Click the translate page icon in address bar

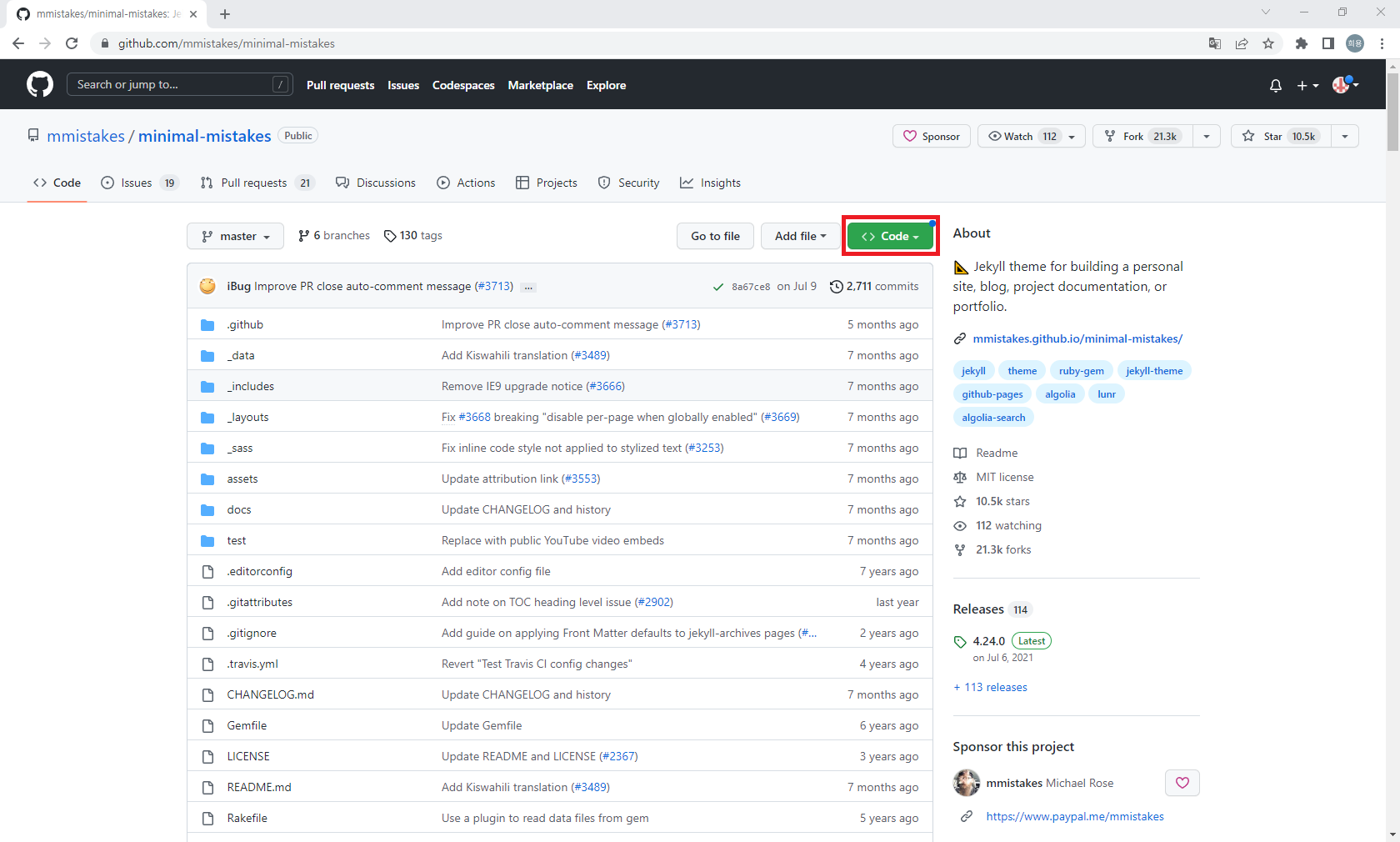tap(1215, 43)
